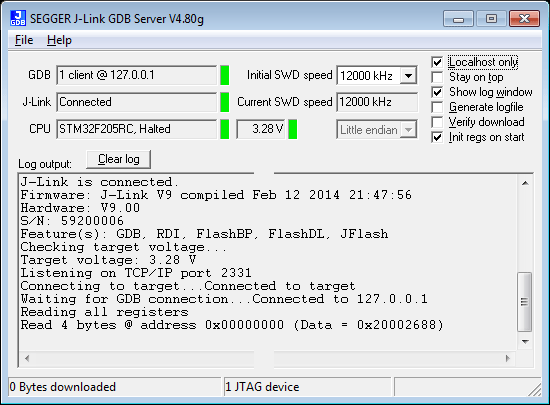Disable Init regs on start
This screenshot has width=550, height=405.
click(x=437, y=137)
